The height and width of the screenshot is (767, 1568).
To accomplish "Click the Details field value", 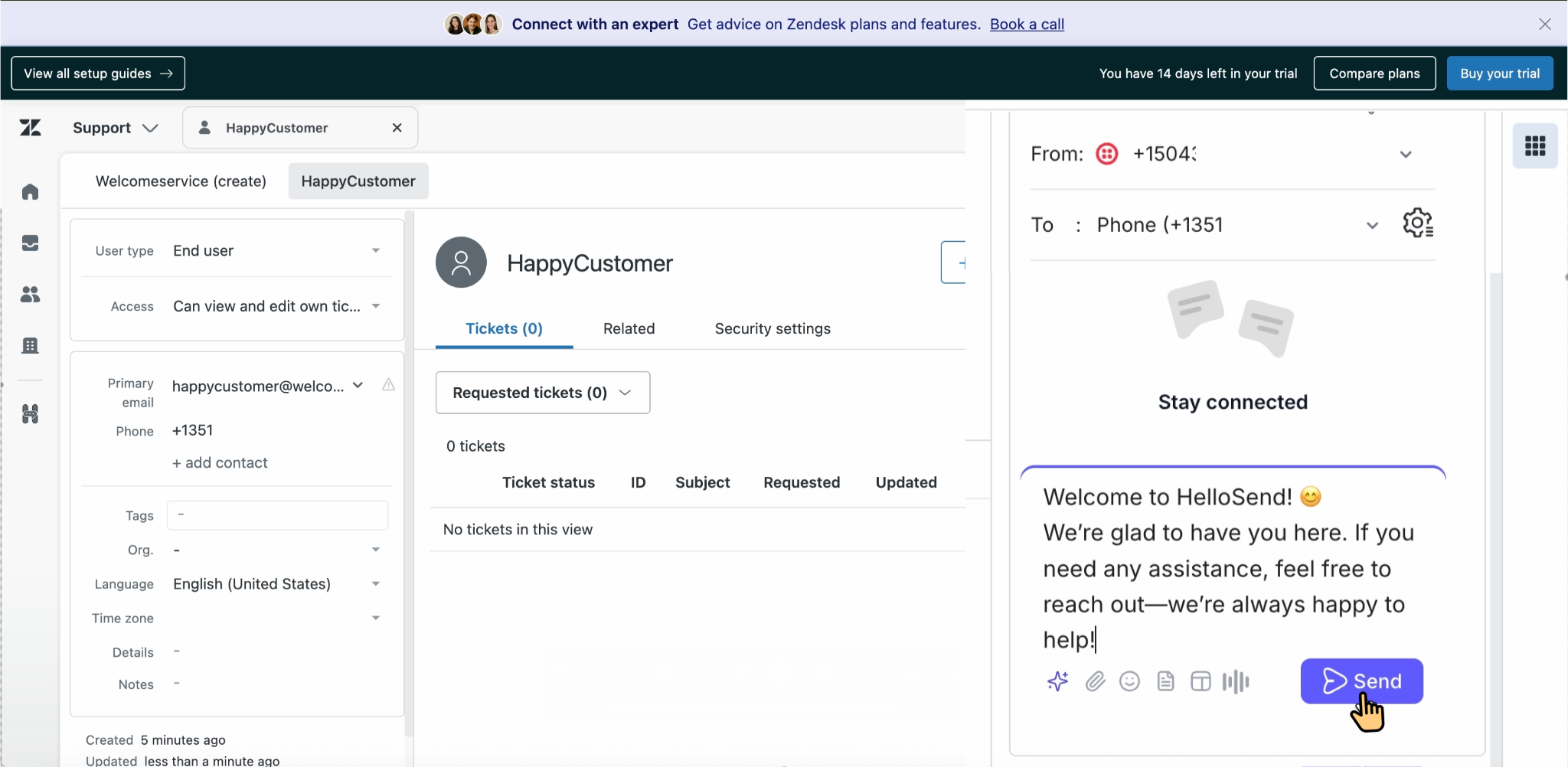I will (x=177, y=651).
